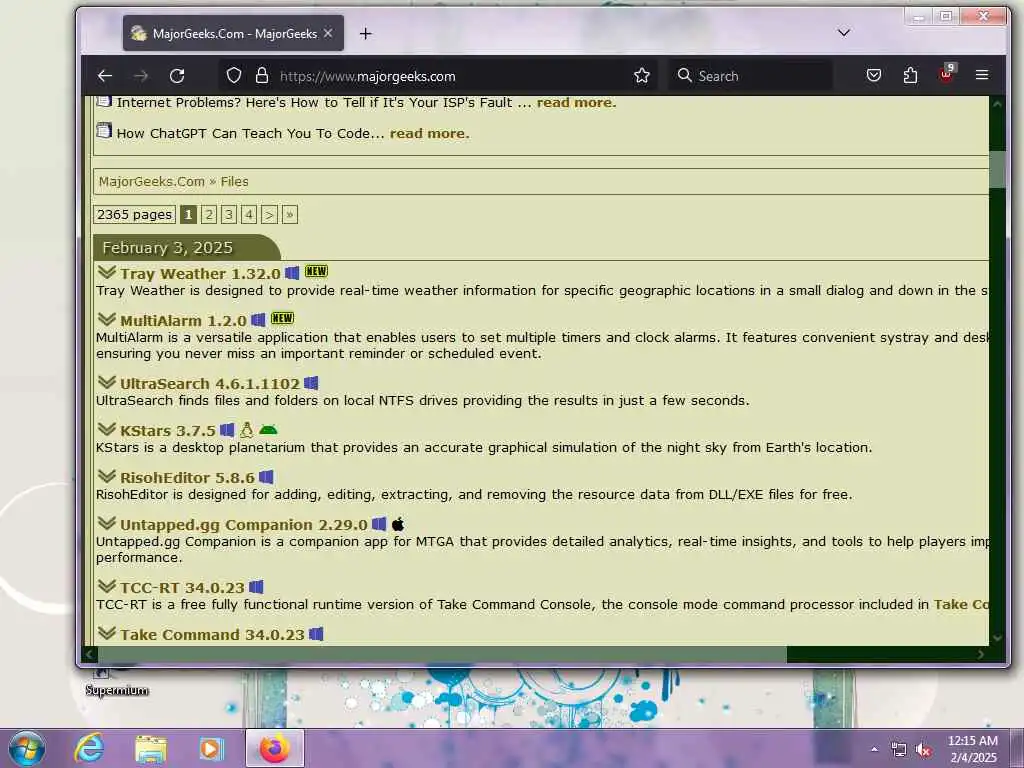Expand the list all tabs chevron
Screen dimensions: 1024x768
pos(844,33)
